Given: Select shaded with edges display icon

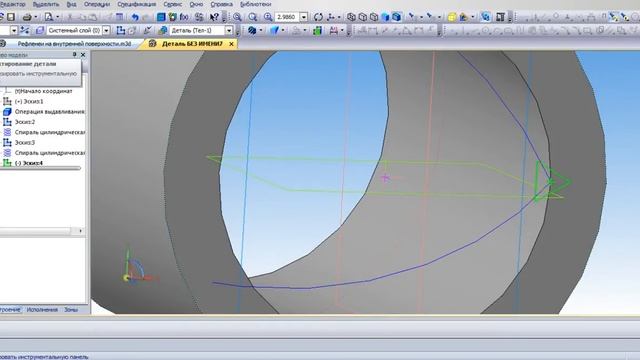Looking at the screenshot, I should pos(396,17).
